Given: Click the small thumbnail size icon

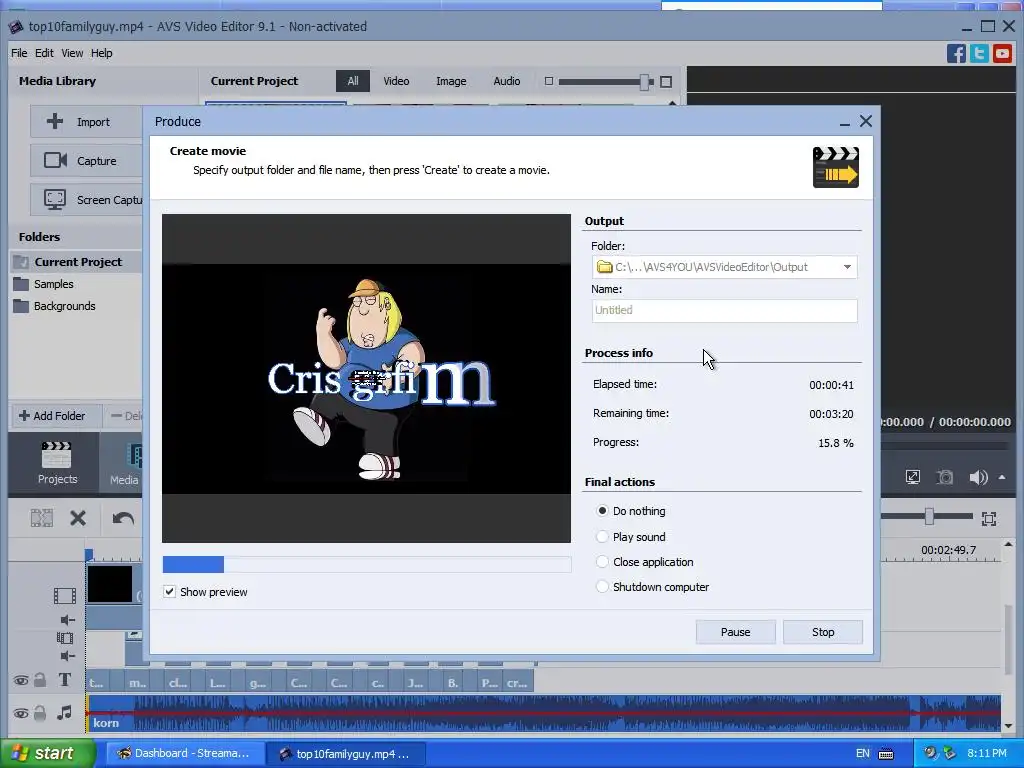Looking at the screenshot, I should click(x=549, y=81).
